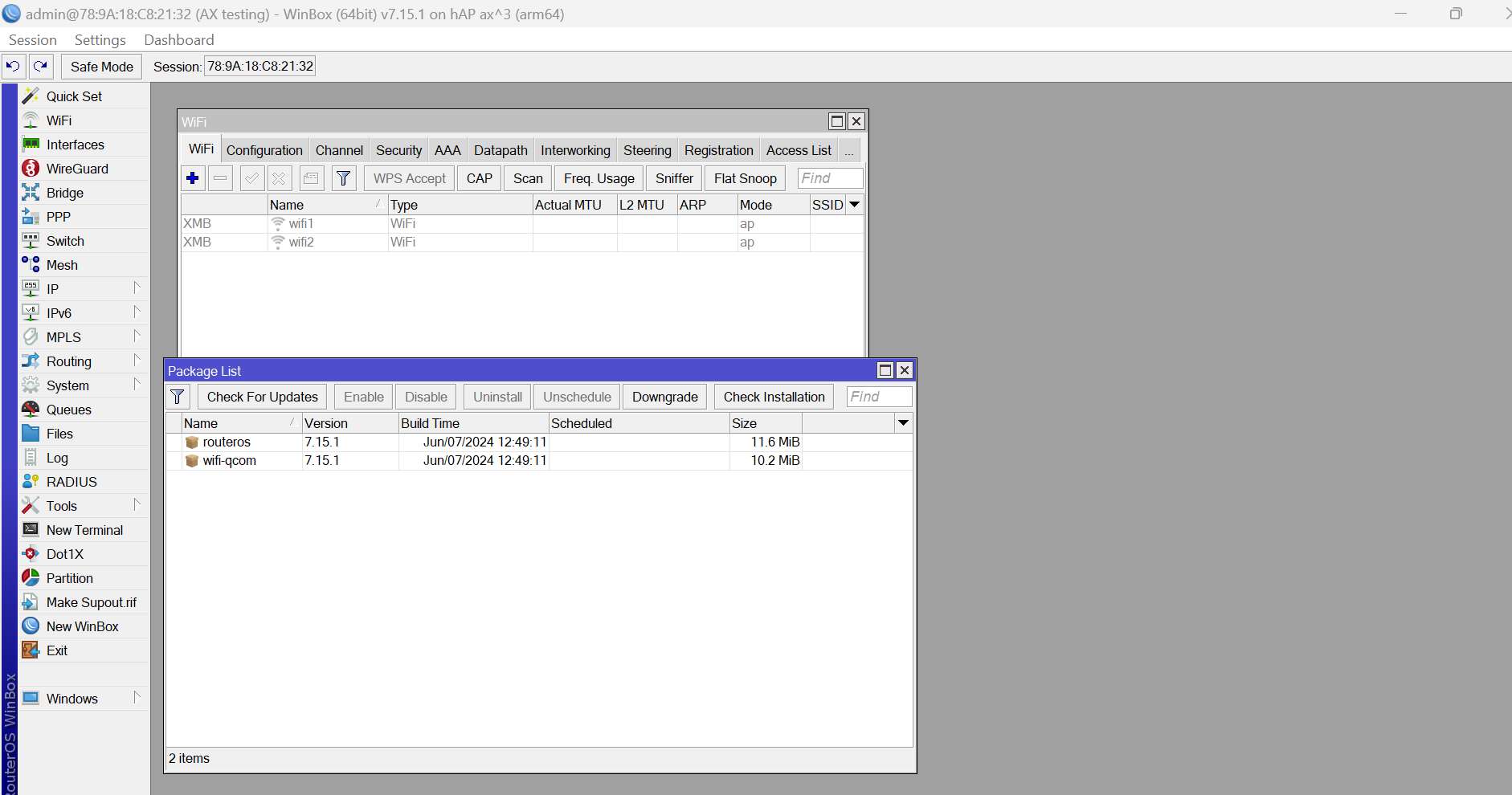The width and height of the screenshot is (1512, 795).
Task: Open Switch in sidebar
Action: 84,241
